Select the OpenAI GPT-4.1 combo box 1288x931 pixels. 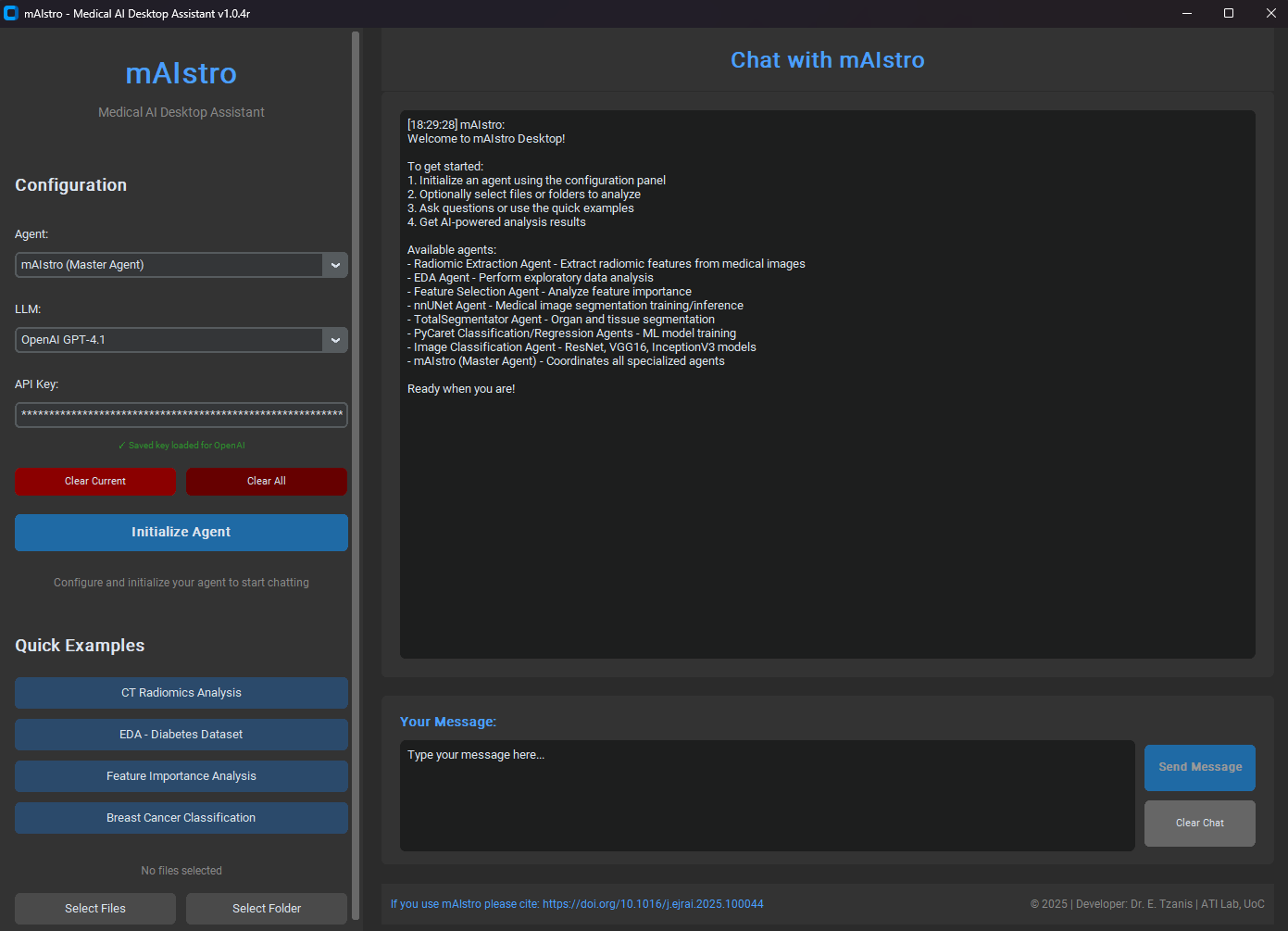click(181, 340)
